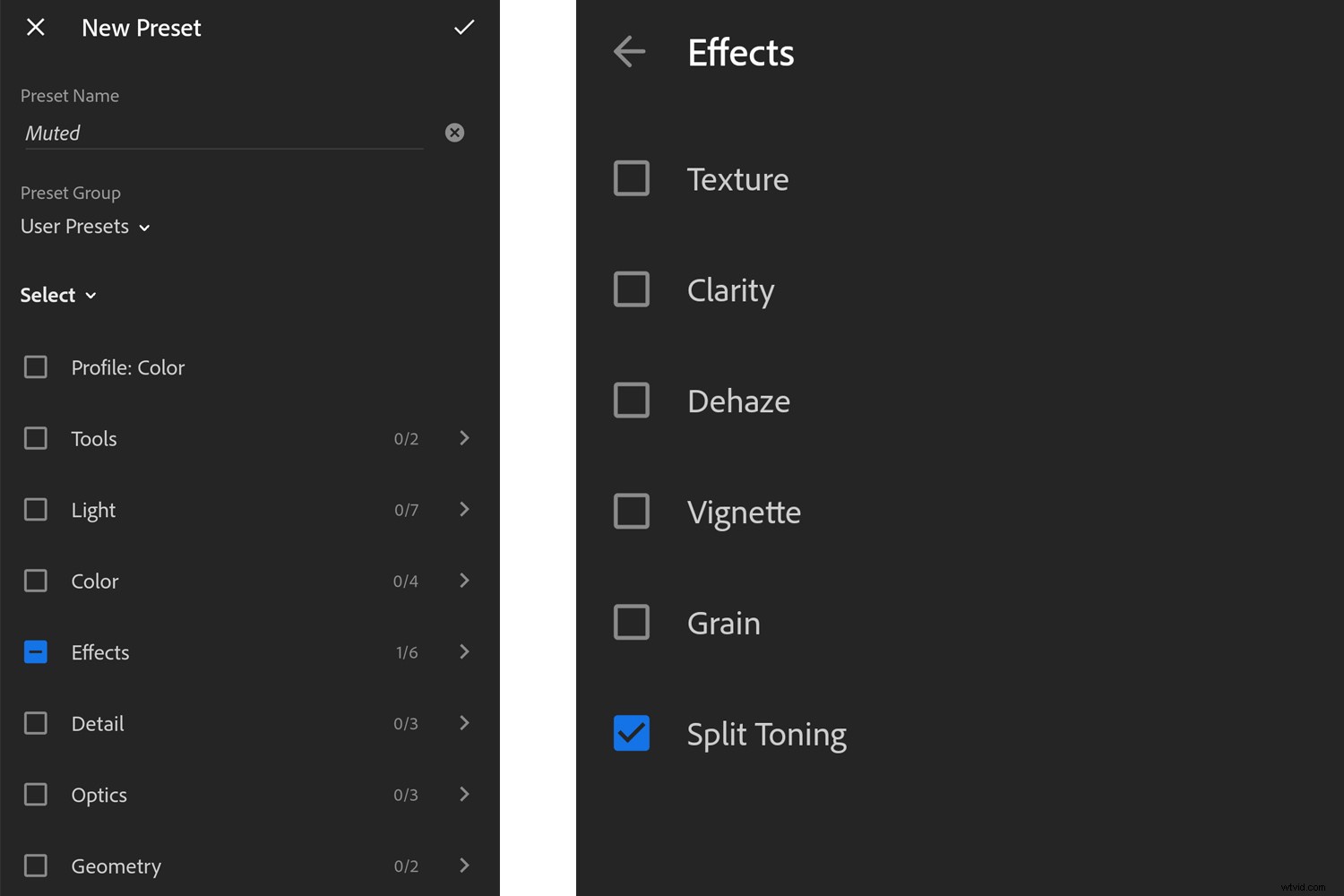This screenshot has width=1344, height=896.
Task: Check the Vignette option
Action: click(632, 512)
